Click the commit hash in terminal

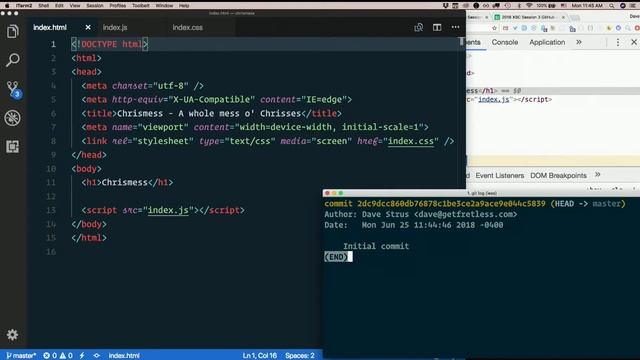(451, 204)
